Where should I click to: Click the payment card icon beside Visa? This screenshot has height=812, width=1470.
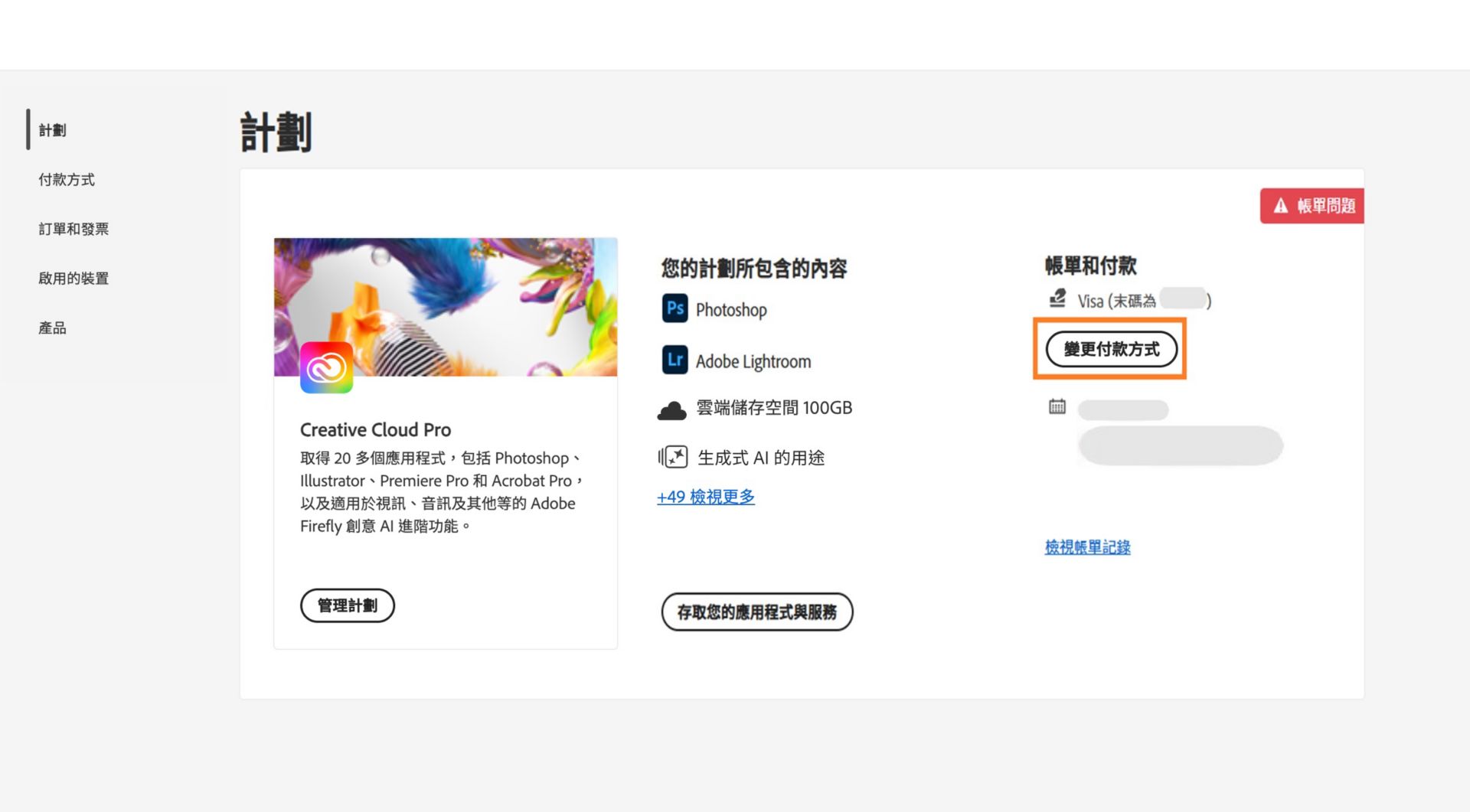tap(1057, 299)
